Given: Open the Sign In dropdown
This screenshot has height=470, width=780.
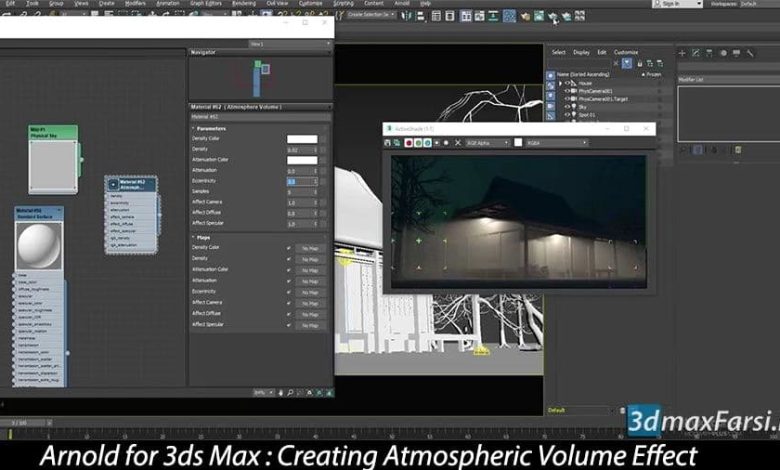Looking at the screenshot, I should click(x=677, y=3).
